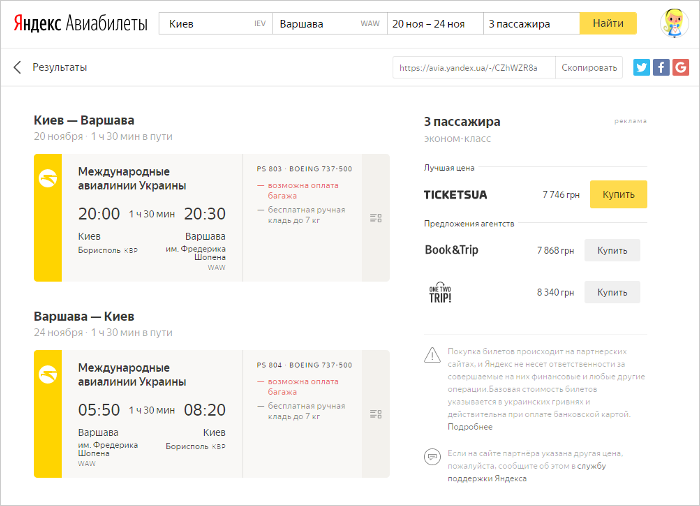Click the Лучшая цена label
Image resolution: width=700 pixels, height=506 pixels.
click(x=449, y=167)
